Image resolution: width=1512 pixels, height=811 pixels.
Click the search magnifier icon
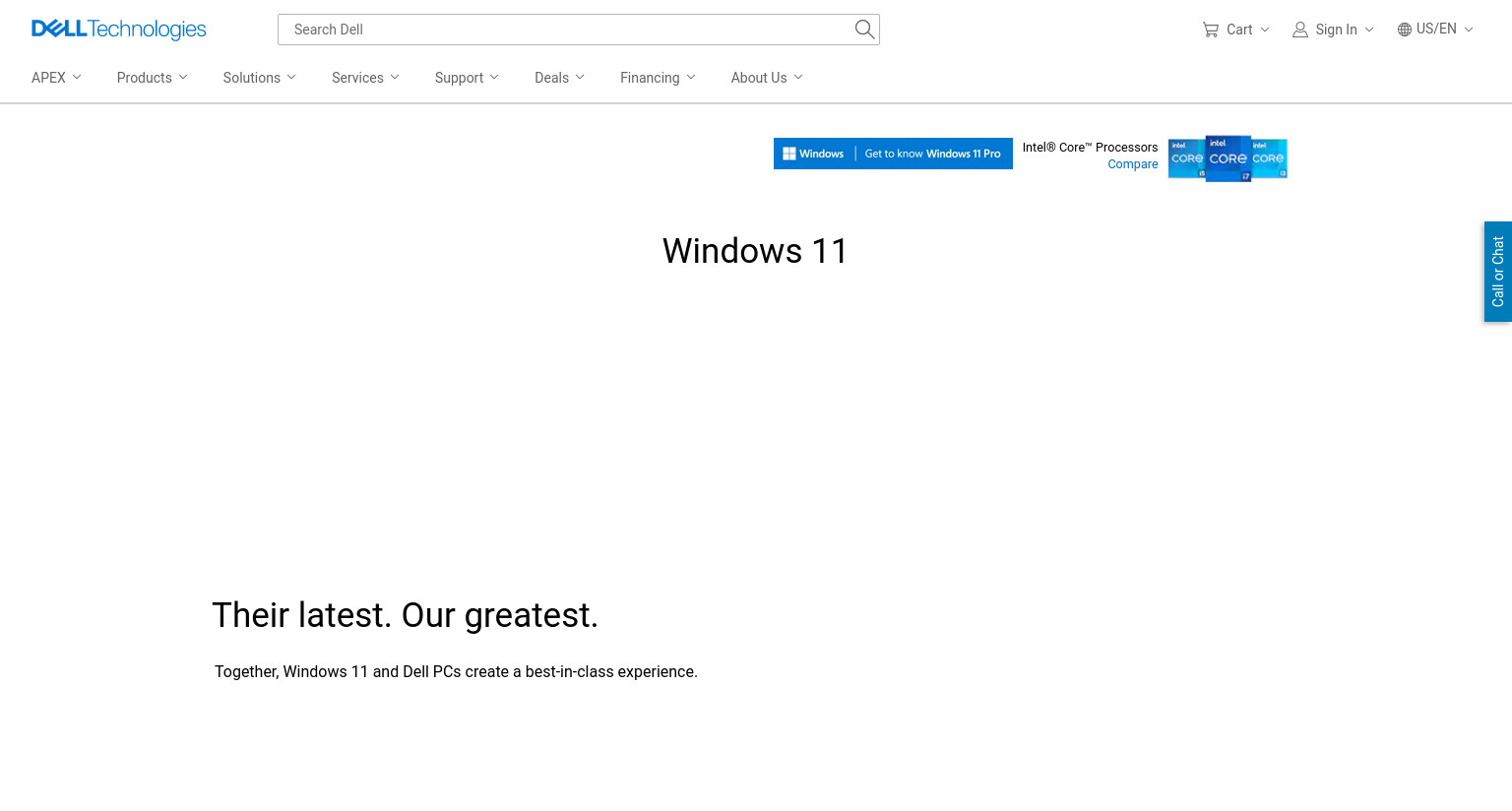click(x=864, y=30)
